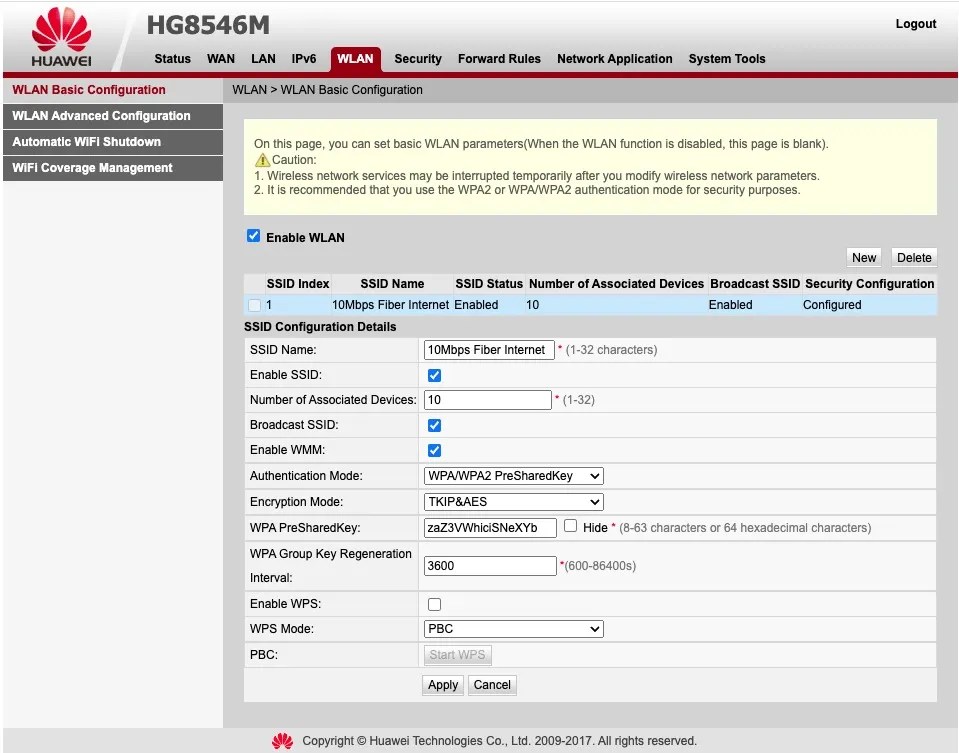
Task: Toggle the Broadcast SSID checkbox
Action: coord(434,425)
